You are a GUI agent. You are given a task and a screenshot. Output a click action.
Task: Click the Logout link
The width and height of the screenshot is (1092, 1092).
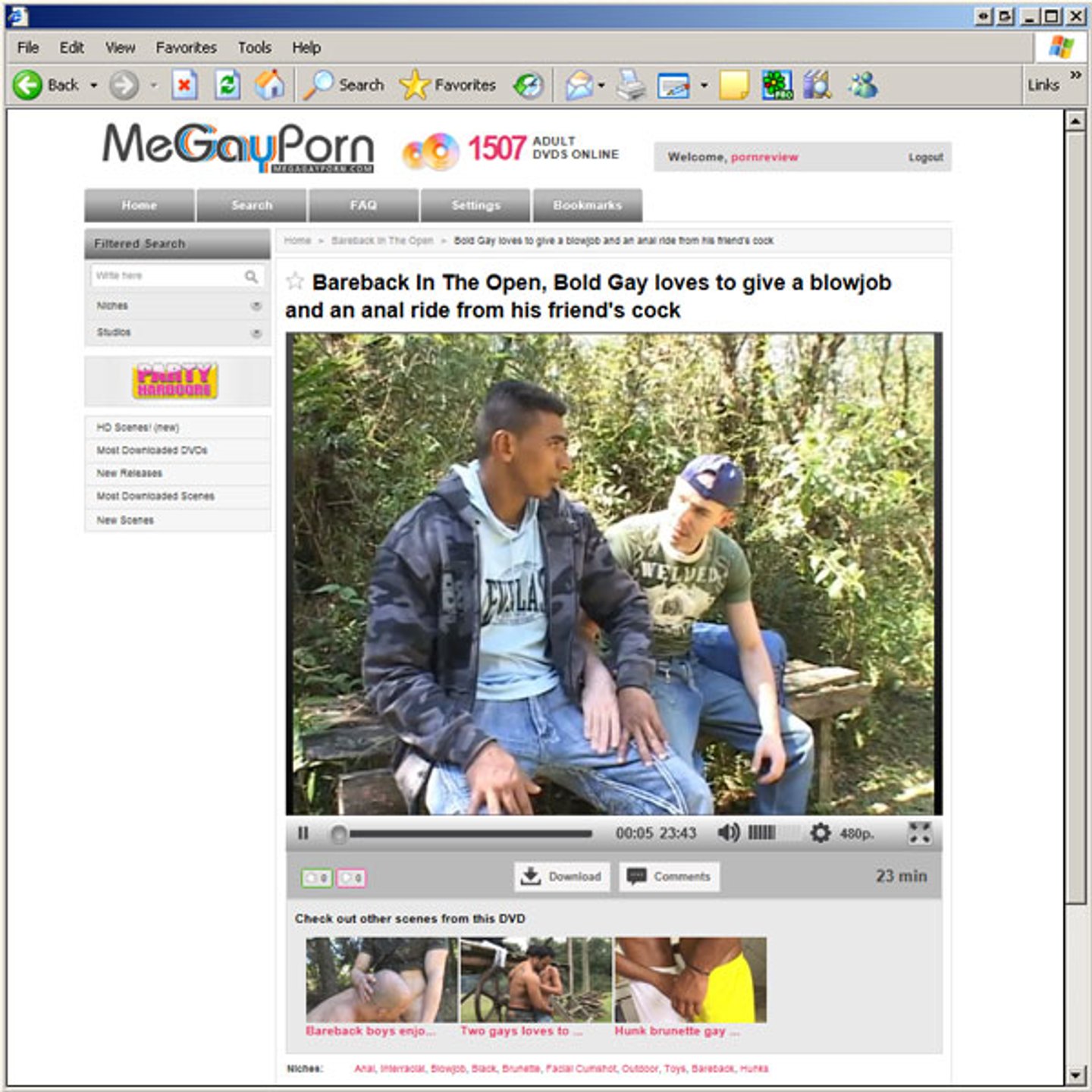coord(925,157)
